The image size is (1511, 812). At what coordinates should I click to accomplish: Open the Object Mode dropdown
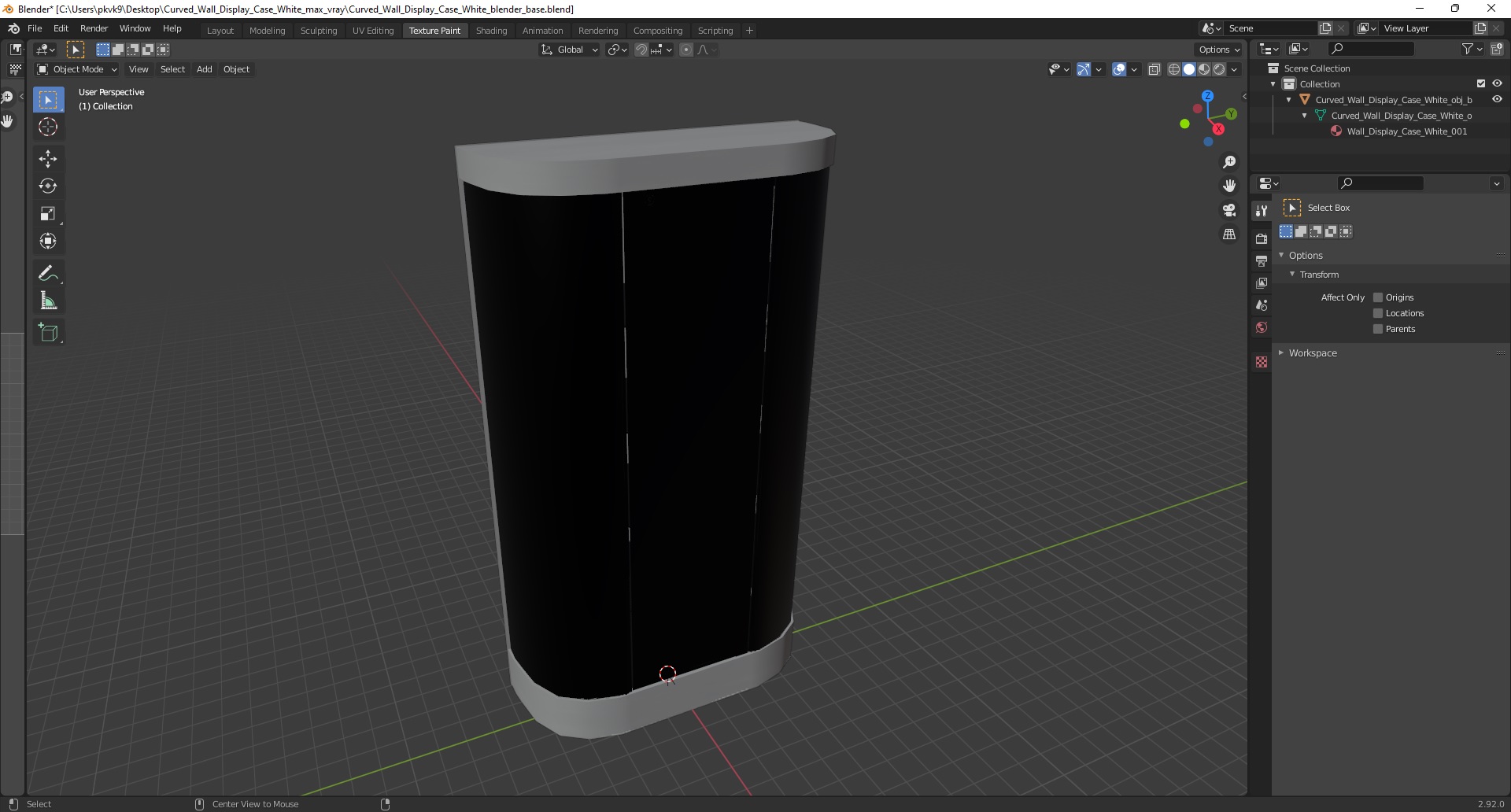[x=77, y=69]
